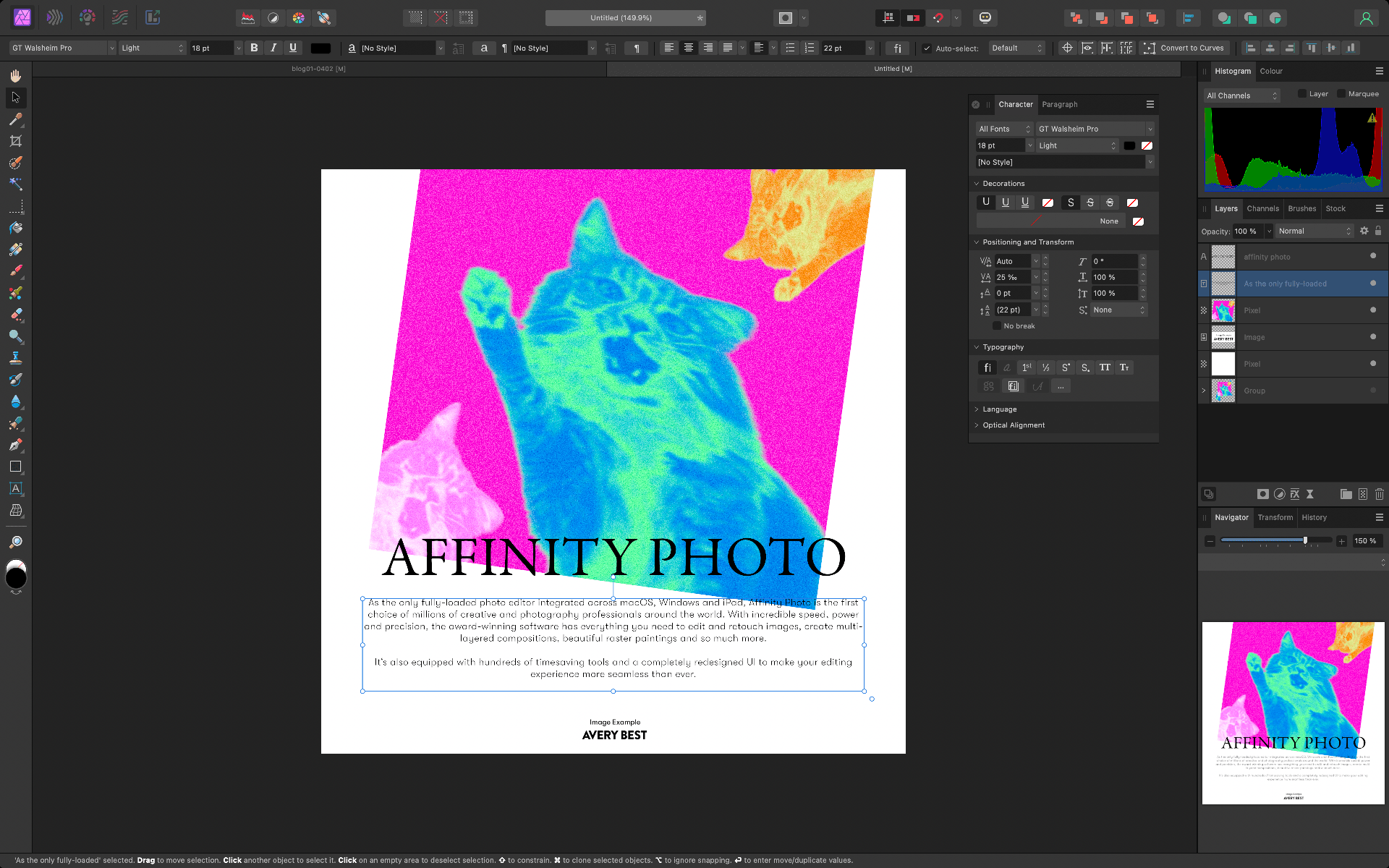This screenshot has width=1389, height=868.
Task: Apply Auto Contrast from toolbar
Action: click(x=273, y=18)
